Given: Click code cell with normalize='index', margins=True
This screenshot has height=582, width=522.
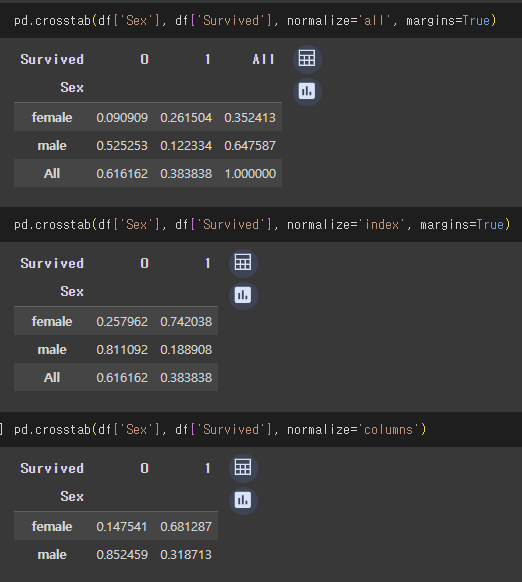Looking at the screenshot, I should 261,225.
